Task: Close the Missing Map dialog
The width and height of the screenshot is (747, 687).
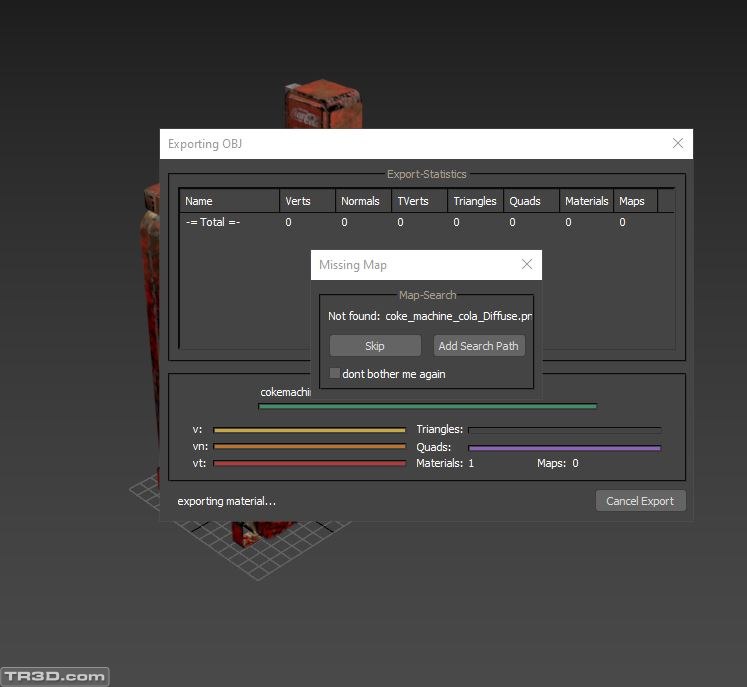Action: [527, 264]
